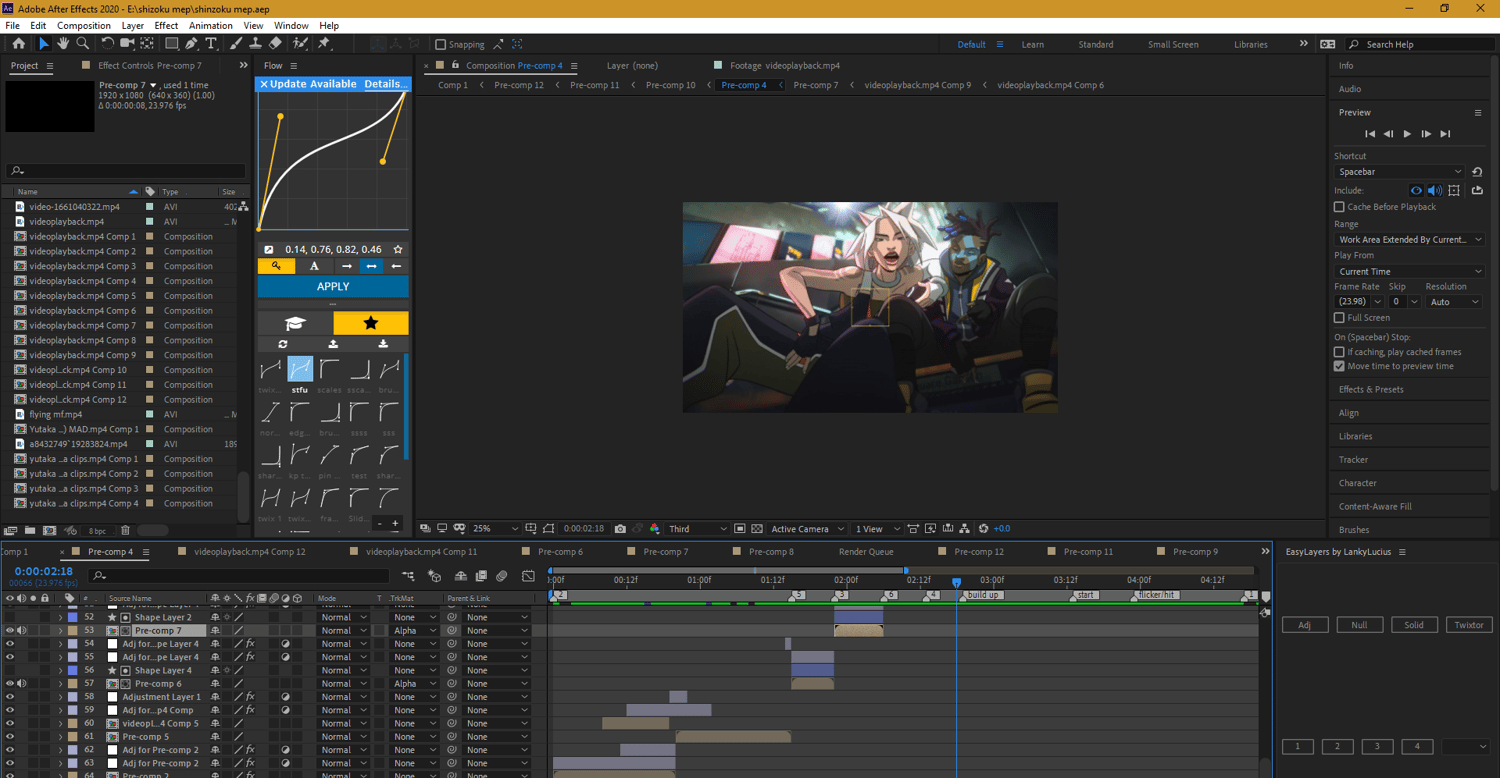Switch to Pre-comp 6 timeline tab
Viewport: 1500px width, 778px height.
[x=560, y=552]
